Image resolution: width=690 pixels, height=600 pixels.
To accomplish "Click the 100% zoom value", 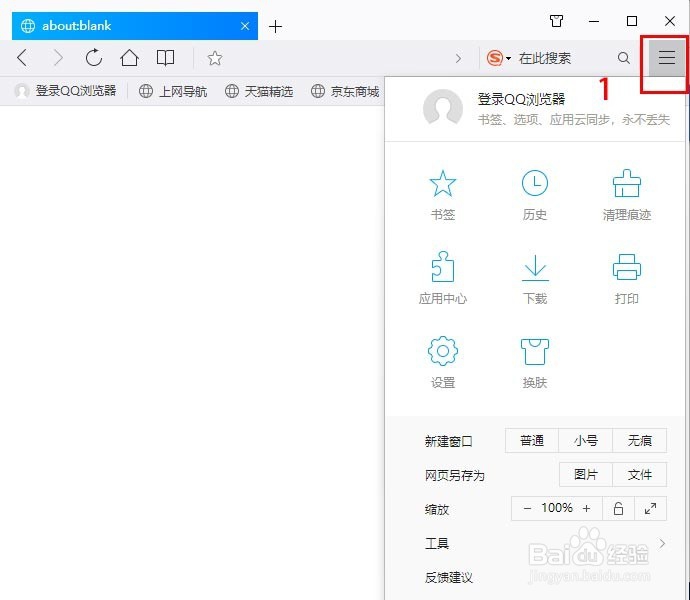I will point(557,508).
